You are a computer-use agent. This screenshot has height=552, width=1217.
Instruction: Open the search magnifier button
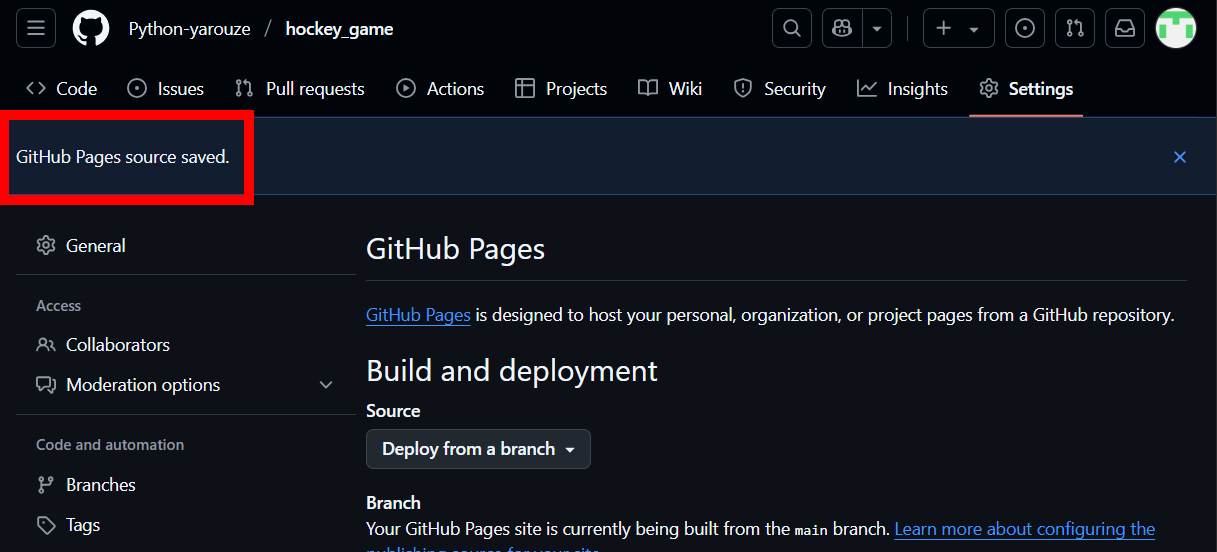coord(792,28)
